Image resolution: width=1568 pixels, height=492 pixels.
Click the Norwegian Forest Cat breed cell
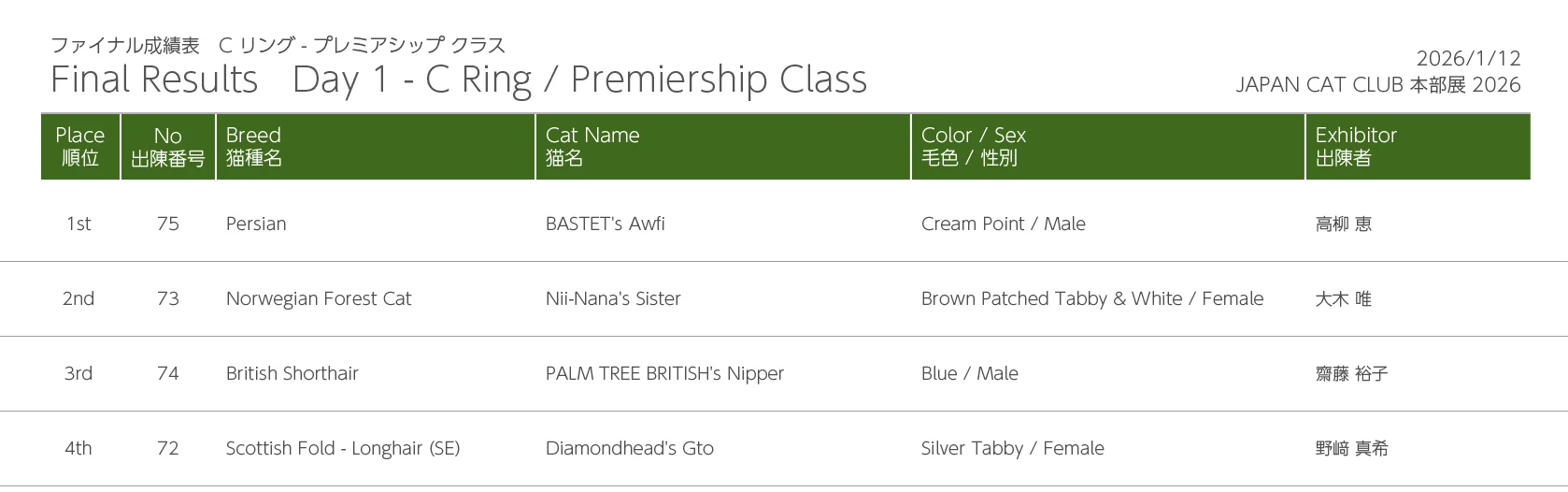(x=319, y=298)
